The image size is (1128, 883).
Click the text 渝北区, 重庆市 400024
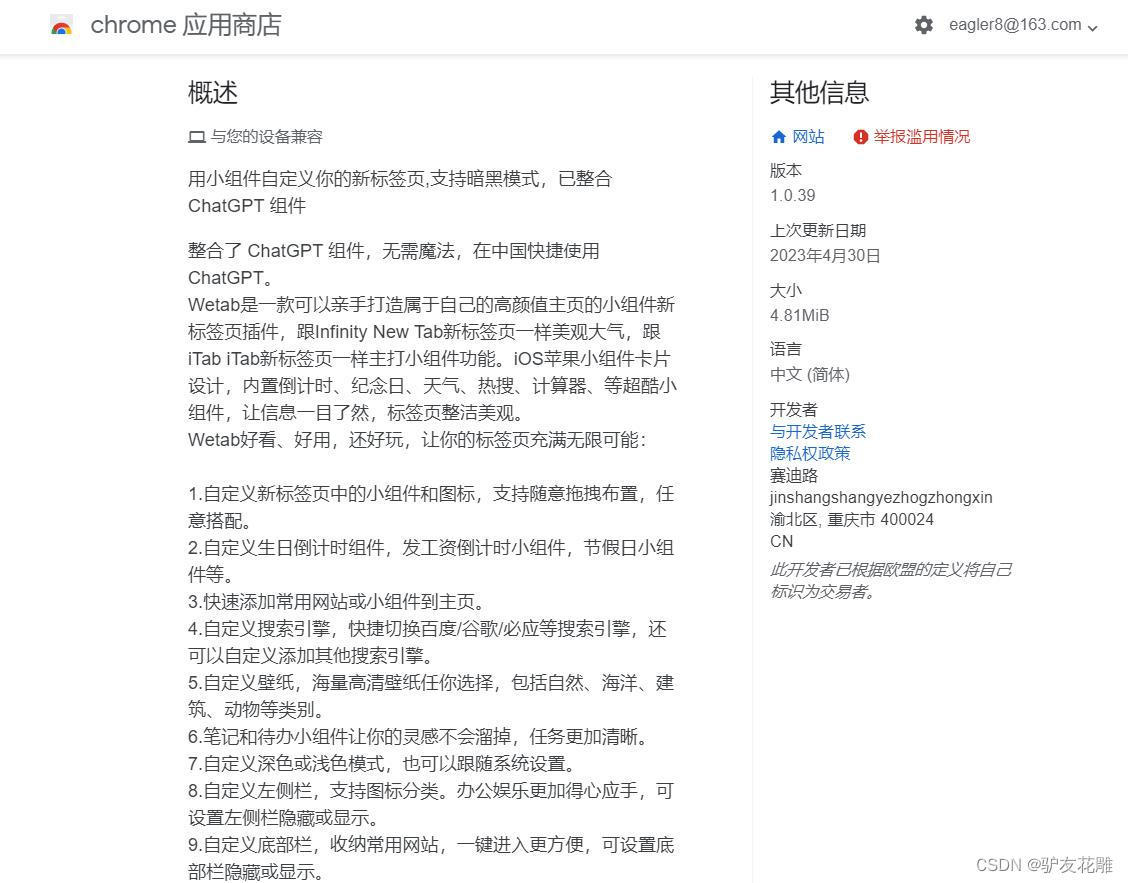pos(852,520)
